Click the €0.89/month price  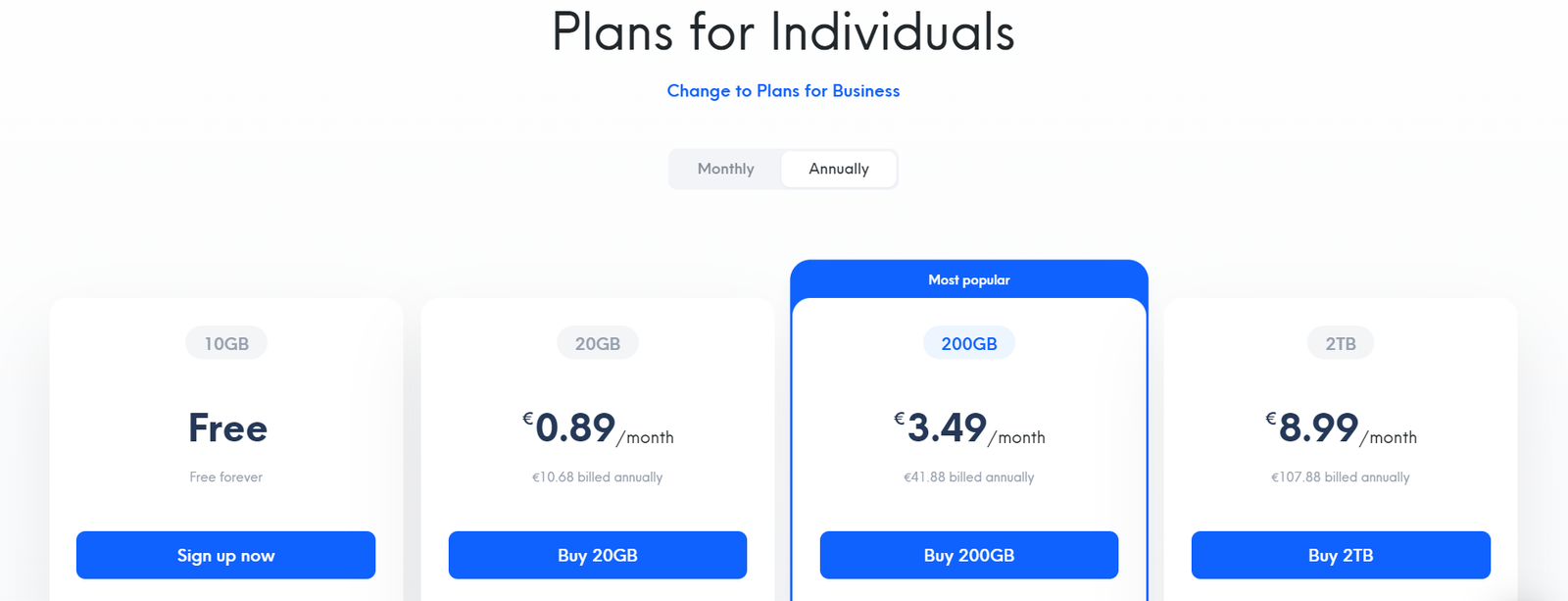point(598,428)
